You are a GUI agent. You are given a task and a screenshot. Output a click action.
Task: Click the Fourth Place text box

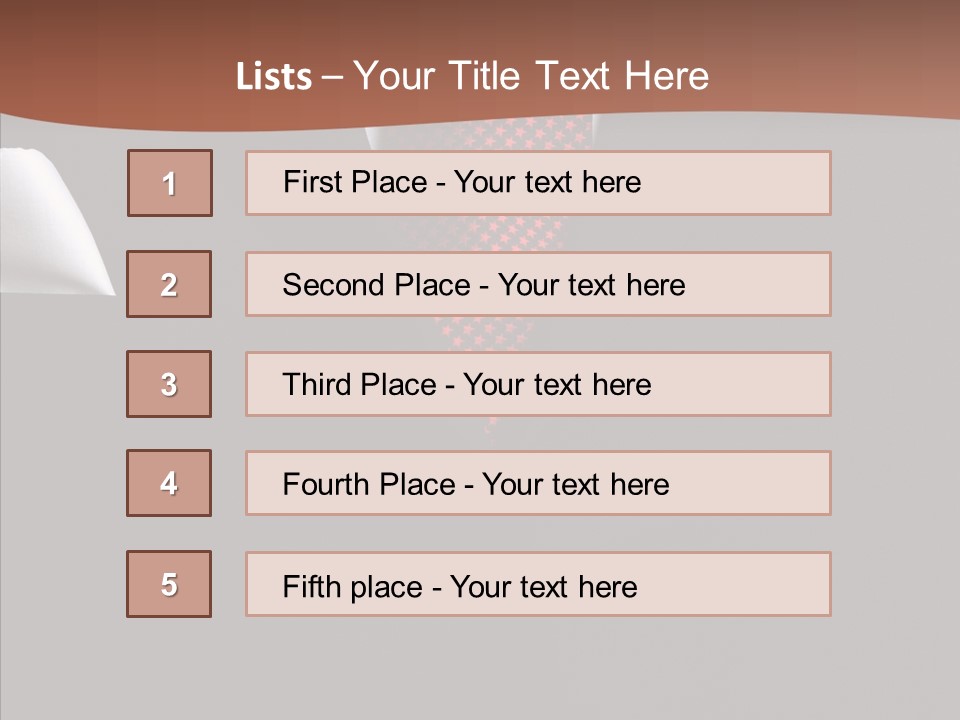tap(538, 483)
